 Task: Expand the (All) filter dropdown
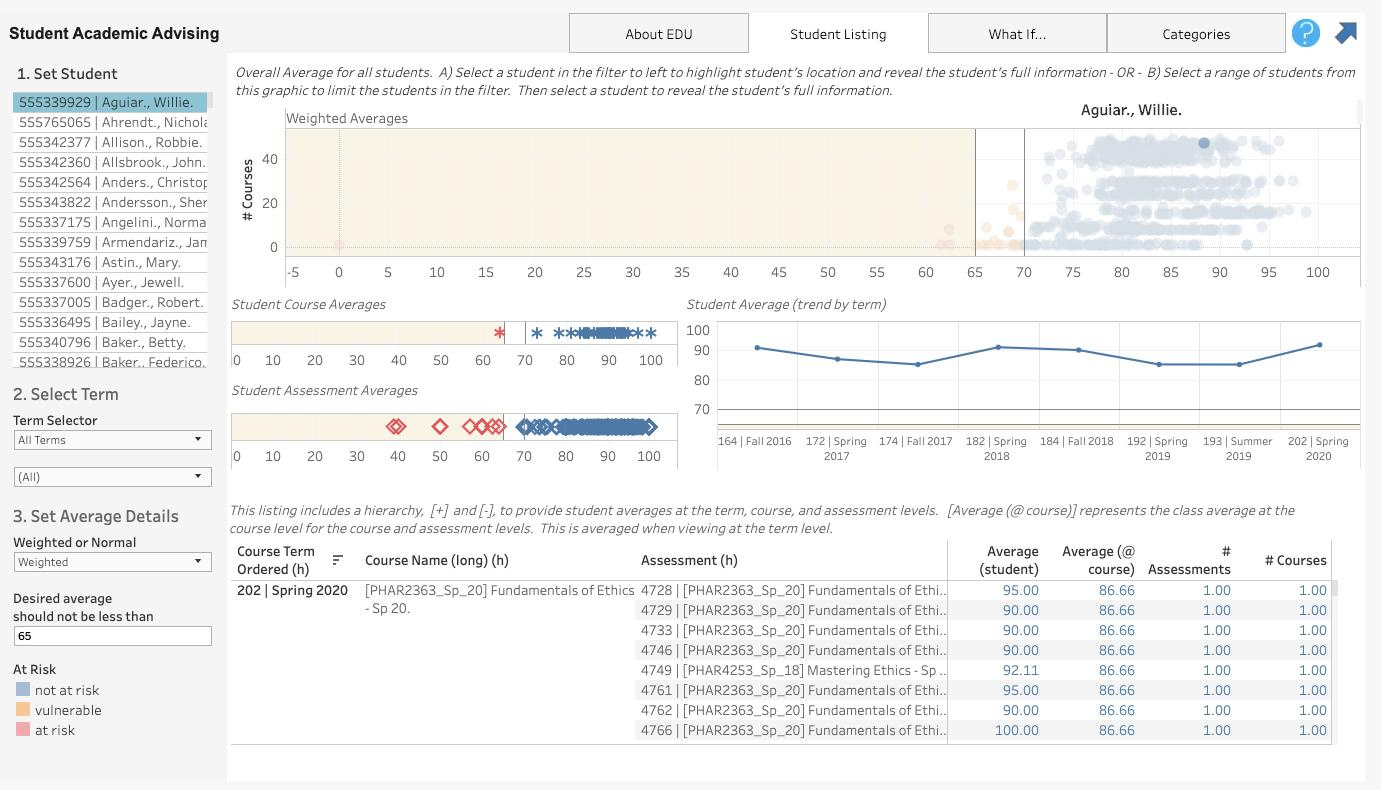pos(111,477)
